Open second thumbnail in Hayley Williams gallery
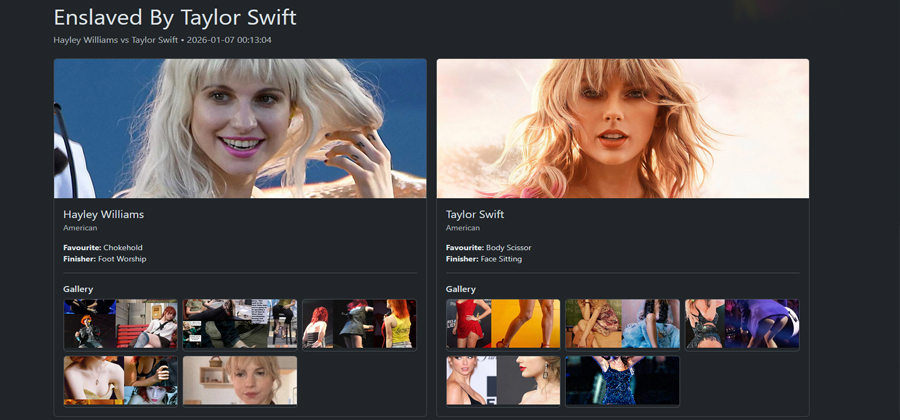The image size is (900, 420). click(240, 324)
